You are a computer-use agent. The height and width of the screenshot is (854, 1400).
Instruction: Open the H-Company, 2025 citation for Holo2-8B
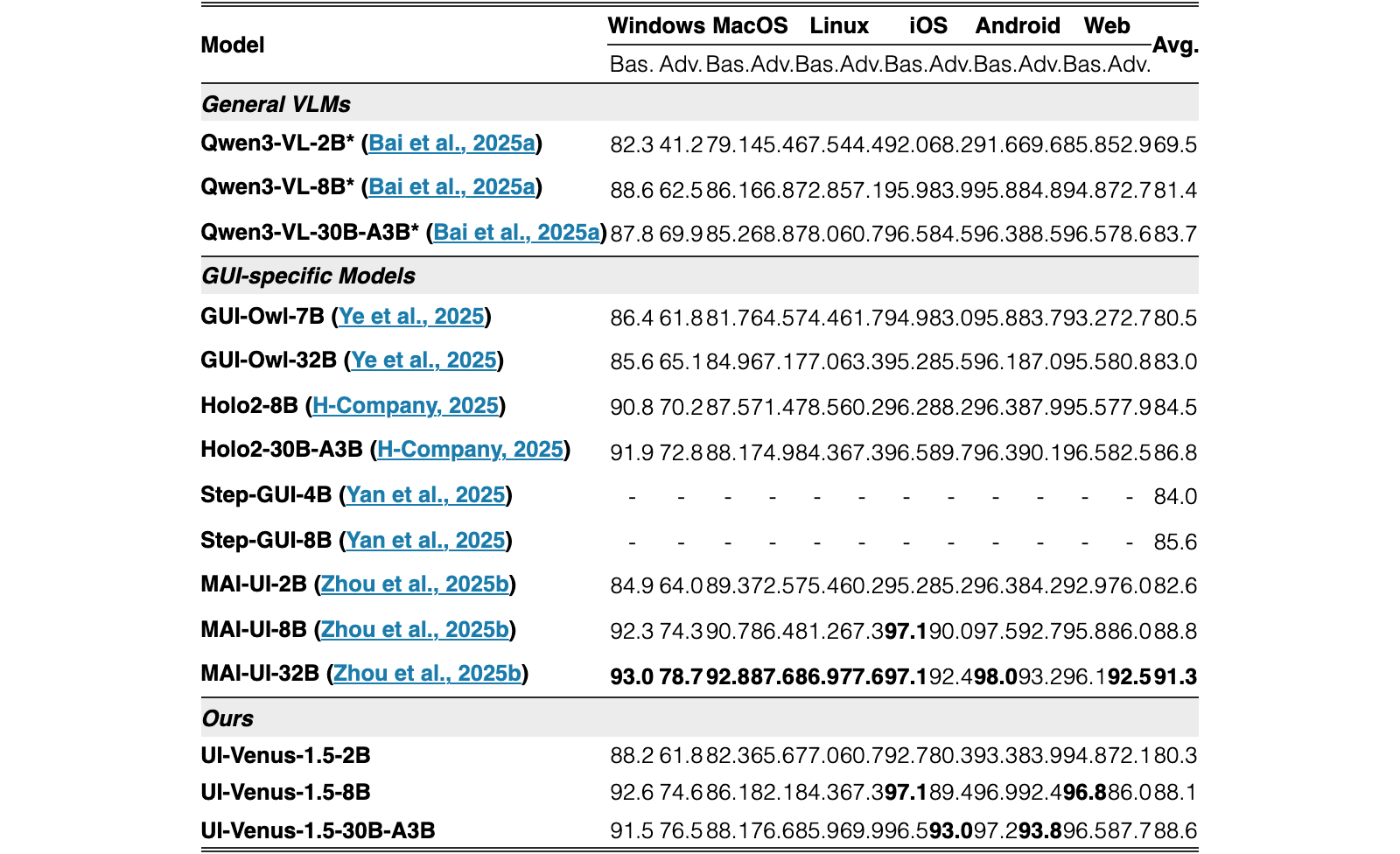pyautogui.click(x=405, y=405)
